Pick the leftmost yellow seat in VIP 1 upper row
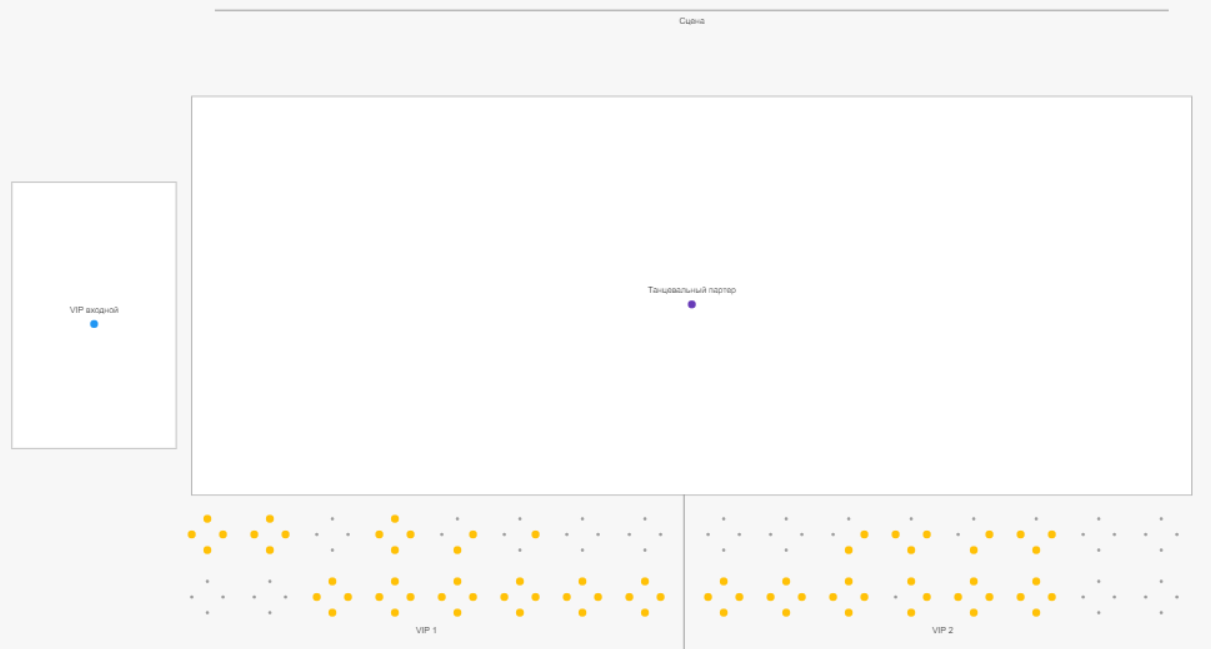This screenshot has width=1211, height=649. 192,534
